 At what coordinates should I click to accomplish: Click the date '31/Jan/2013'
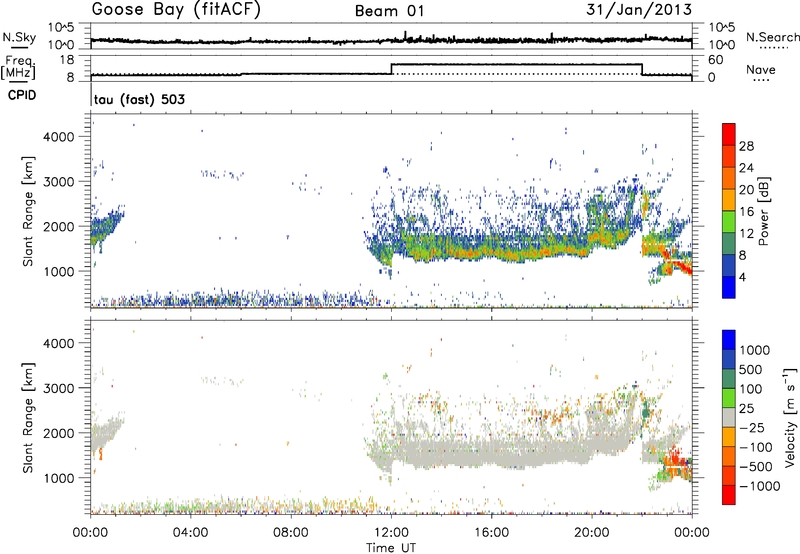pyautogui.click(x=639, y=10)
